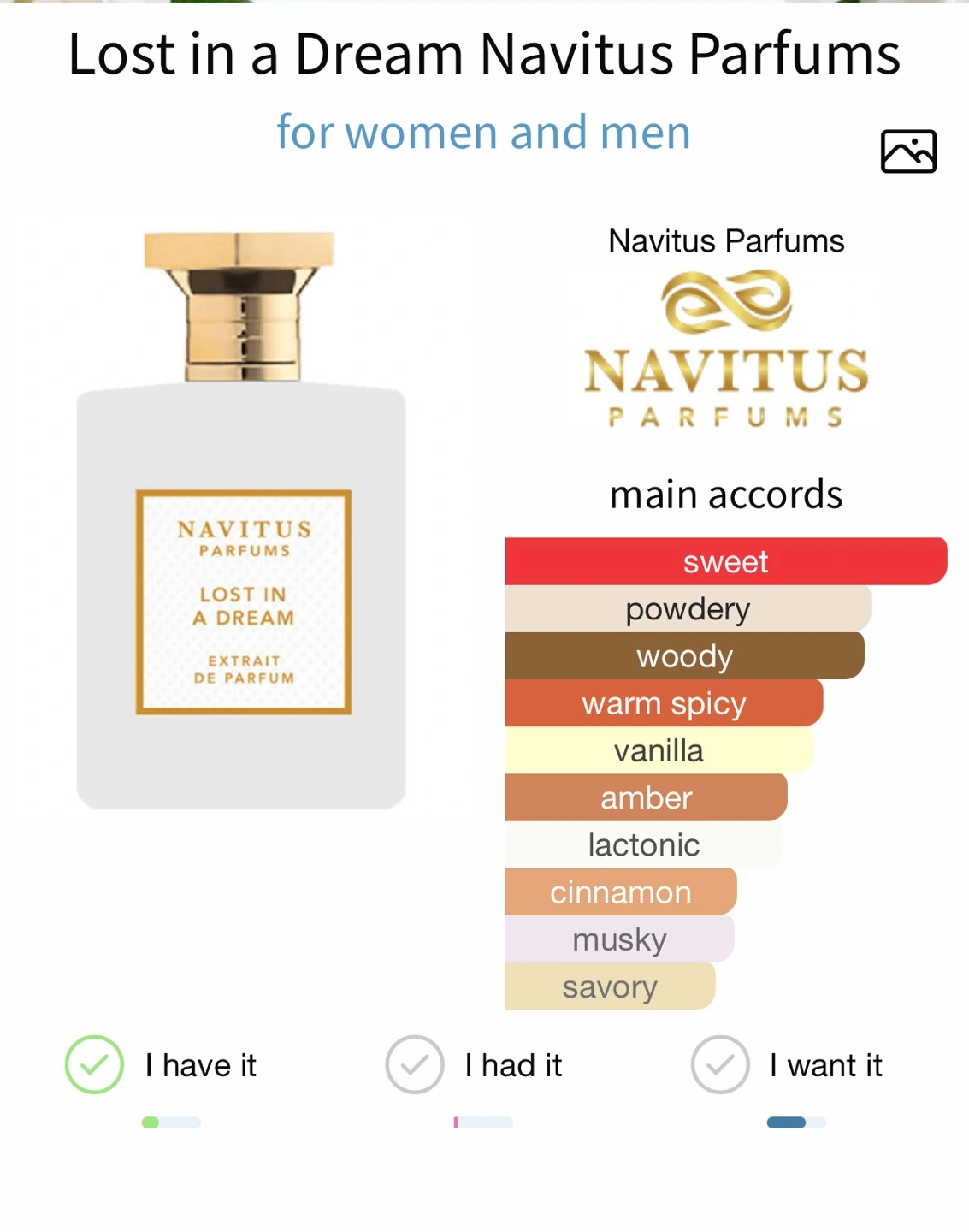
Task: Select the warm spicy accord bar
Action: (664, 703)
